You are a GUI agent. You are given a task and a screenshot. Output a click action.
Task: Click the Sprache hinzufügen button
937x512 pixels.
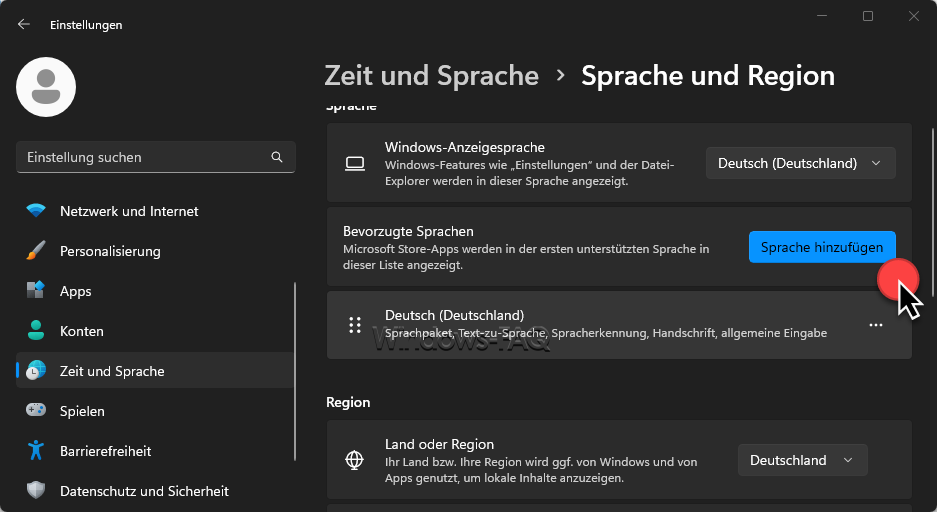(x=822, y=247)
